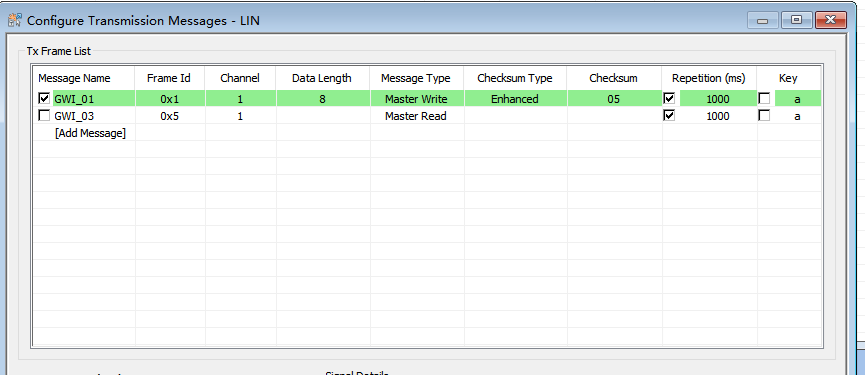Minimize the Configure Transmission Messages window
Screen dimensions: 865x375
pyautogui.click(x=763, y=20)
